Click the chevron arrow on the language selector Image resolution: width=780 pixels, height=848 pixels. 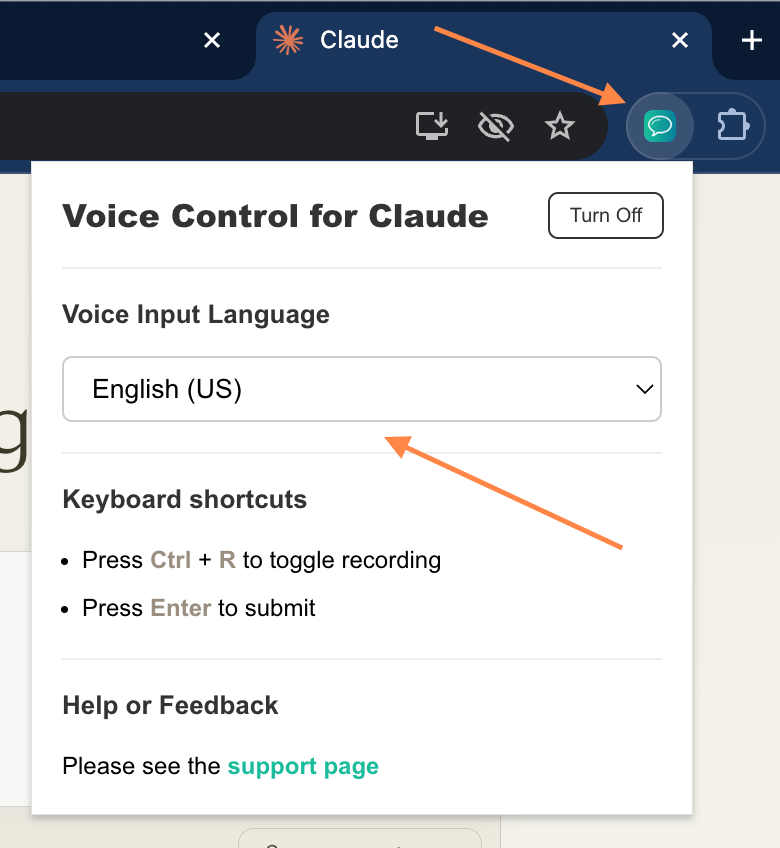645,389
